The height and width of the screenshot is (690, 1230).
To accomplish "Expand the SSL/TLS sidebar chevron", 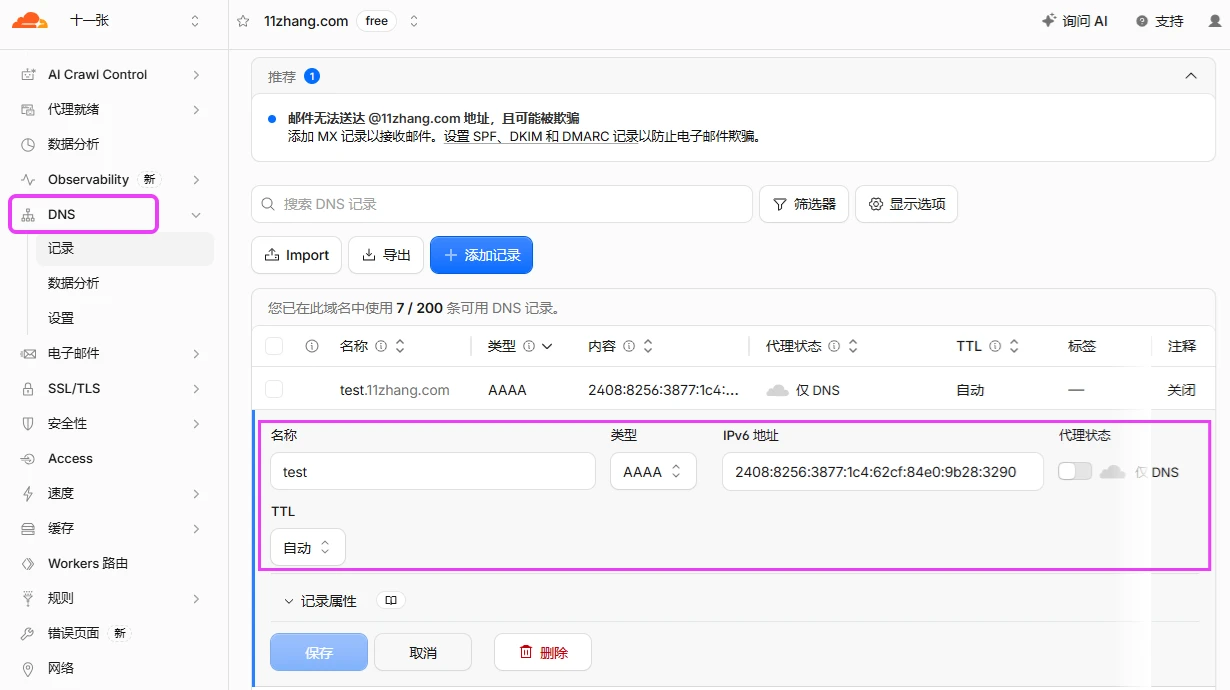I will [196, 389].
